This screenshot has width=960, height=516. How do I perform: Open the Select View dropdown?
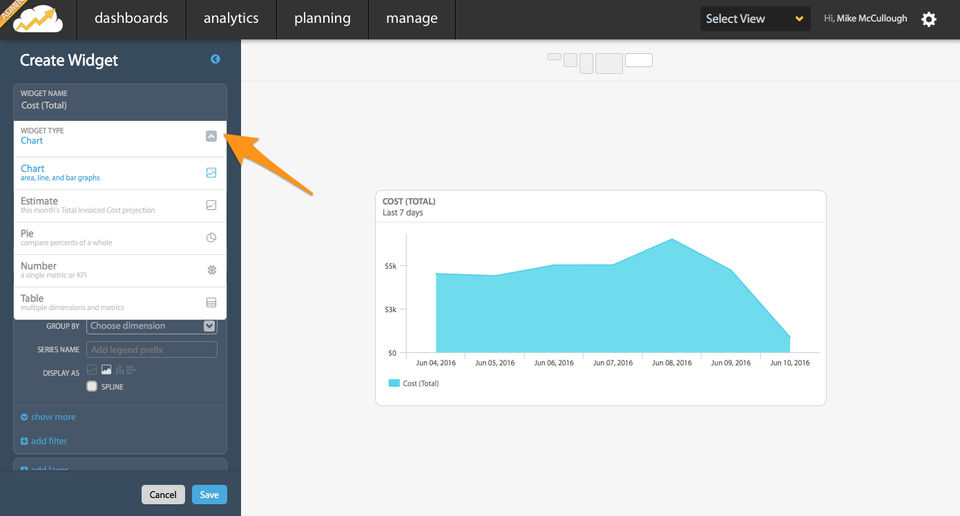point(755,19)
